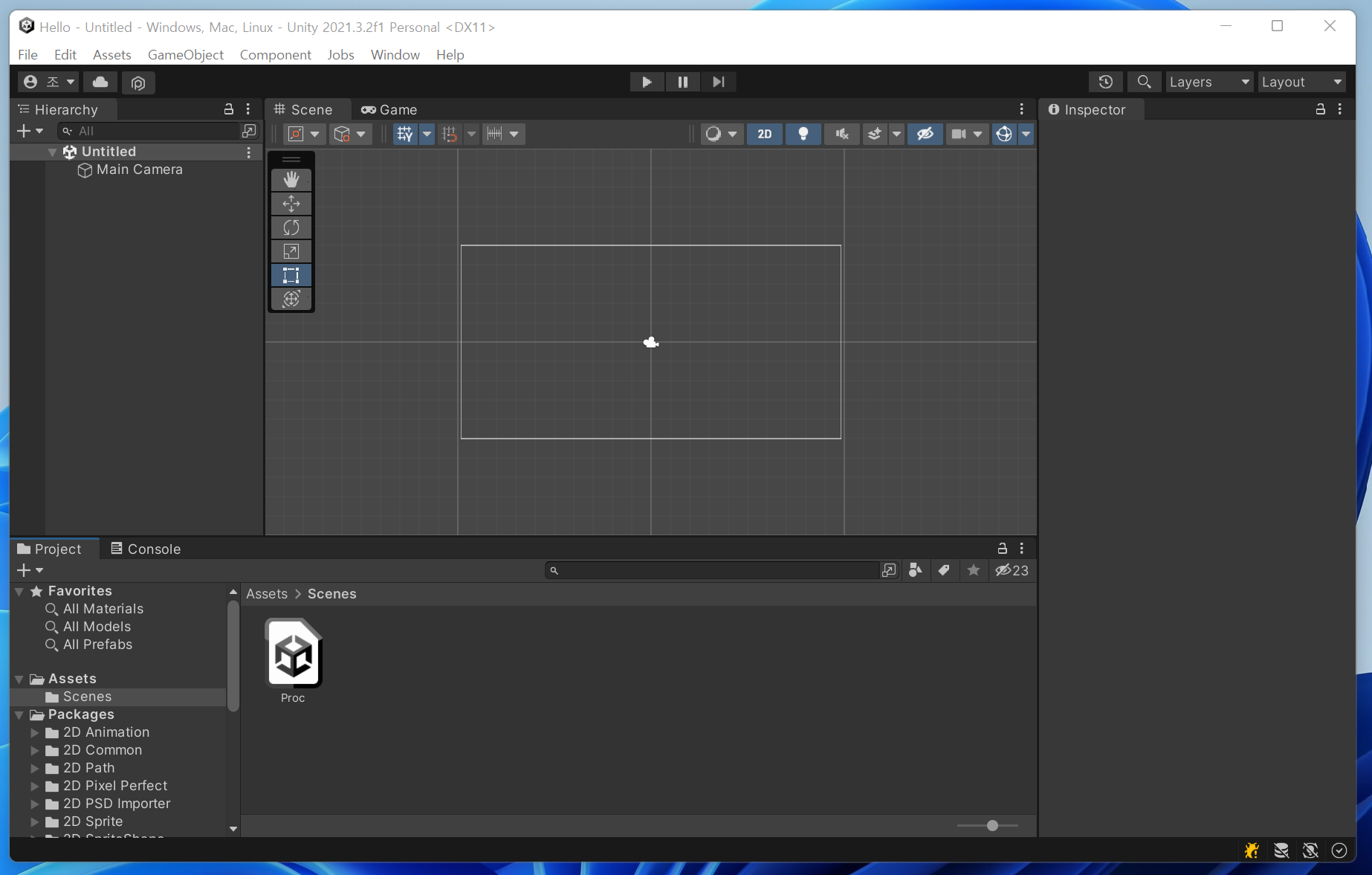
Task: Select the Move tool
Action: (x=291, y=204)
